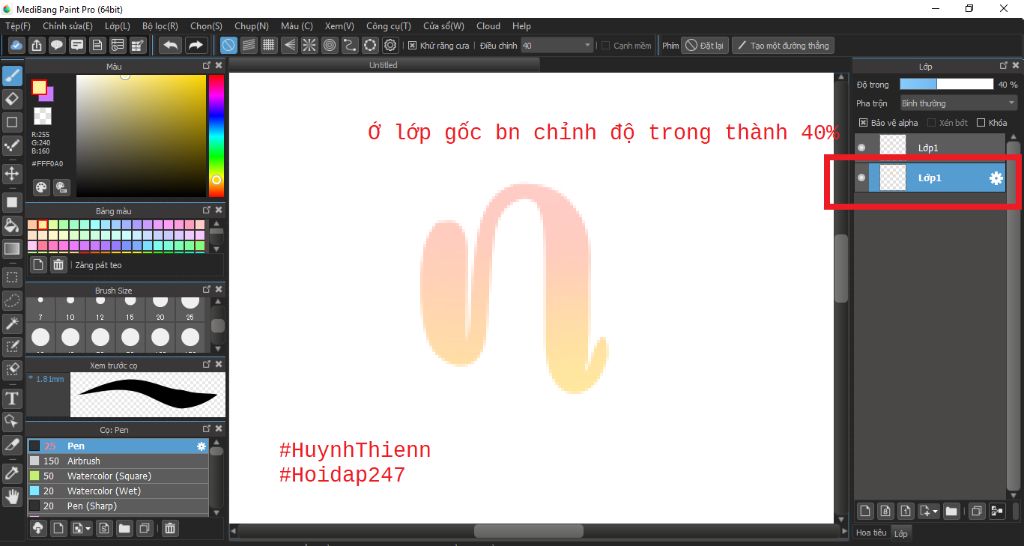The image size is (1024, 546).
Task: Select the Untitled document tab
Action: click(x=383, y=65)
